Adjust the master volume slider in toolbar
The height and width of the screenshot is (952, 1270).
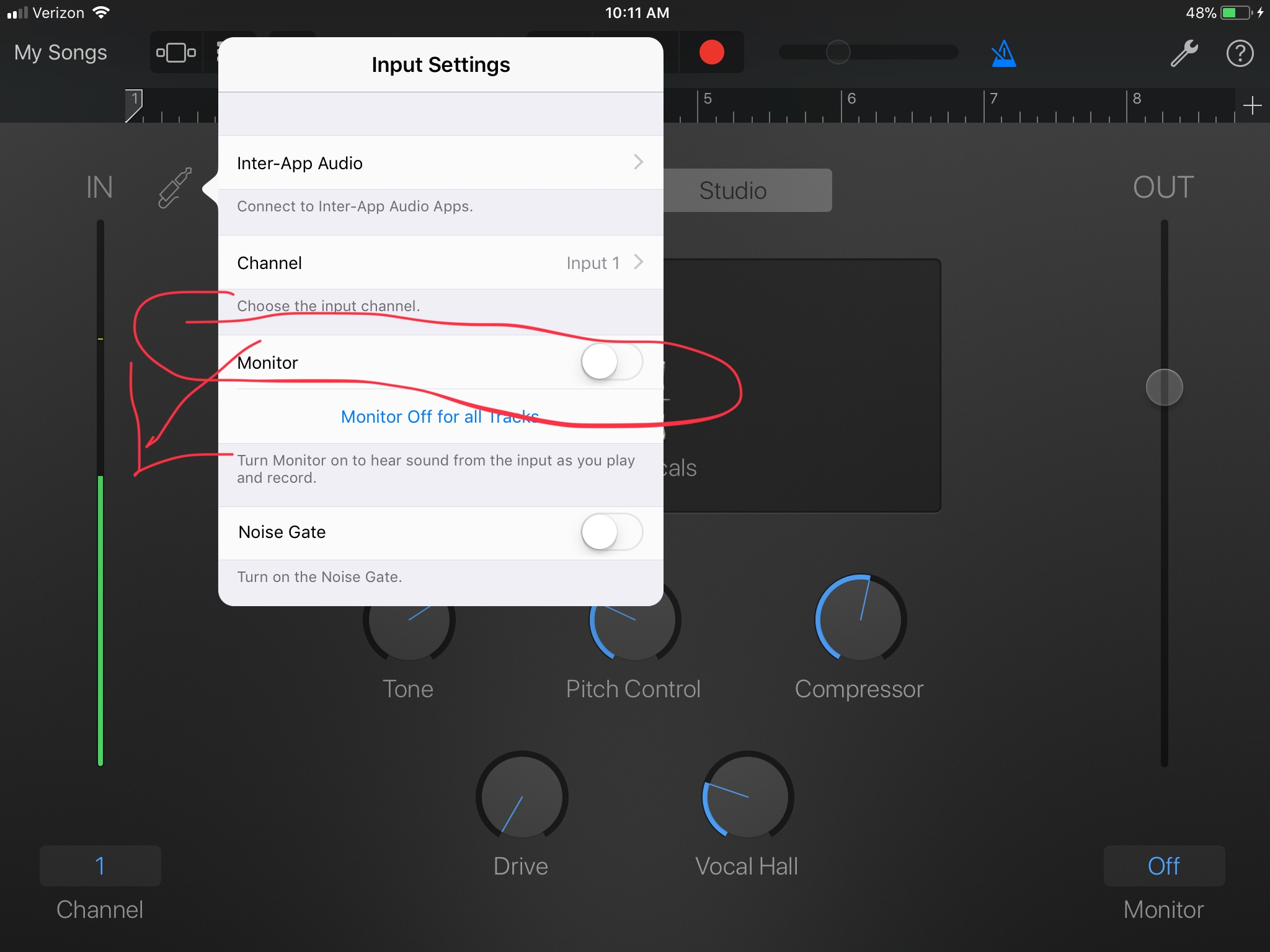868,53
